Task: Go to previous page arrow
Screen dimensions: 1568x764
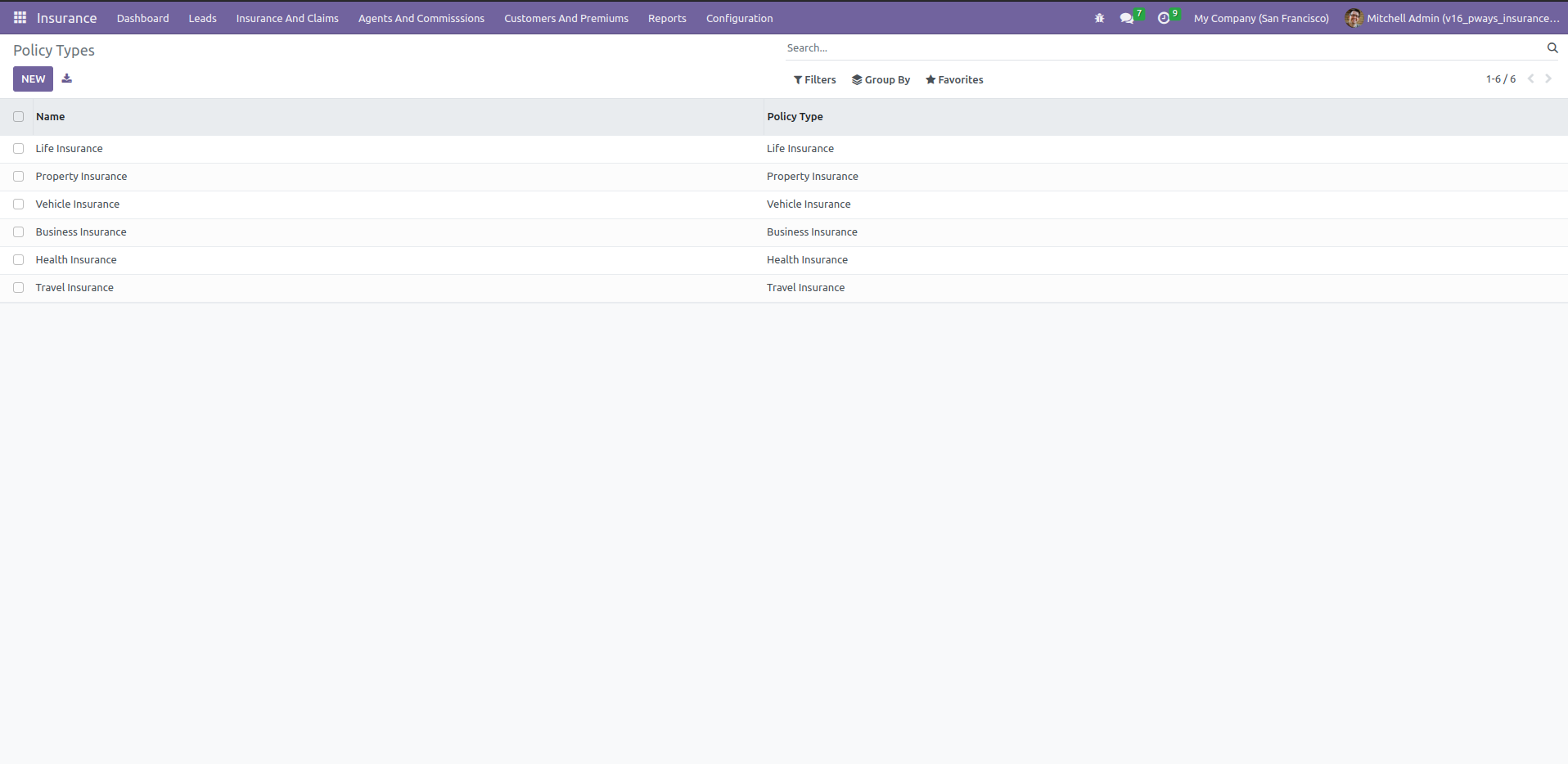Action: 1530,79
